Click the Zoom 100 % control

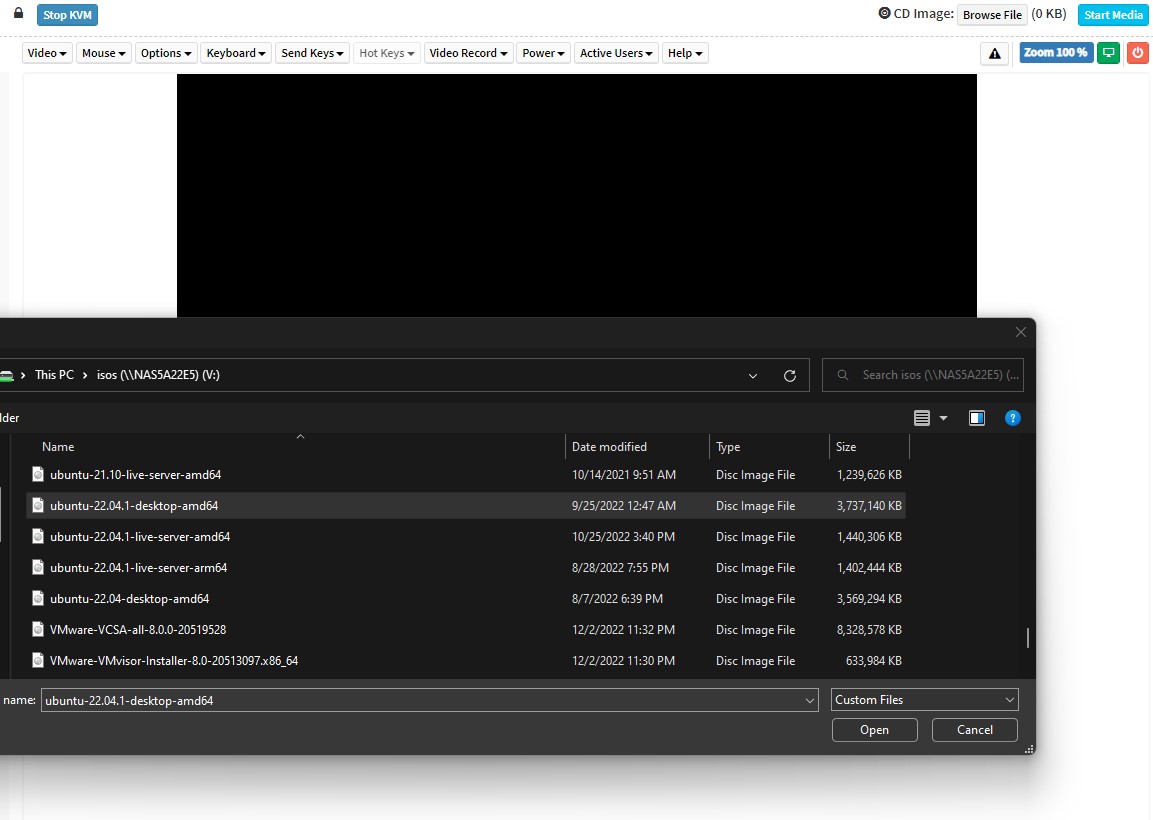pyautogui.click(x=1055, y=53)
